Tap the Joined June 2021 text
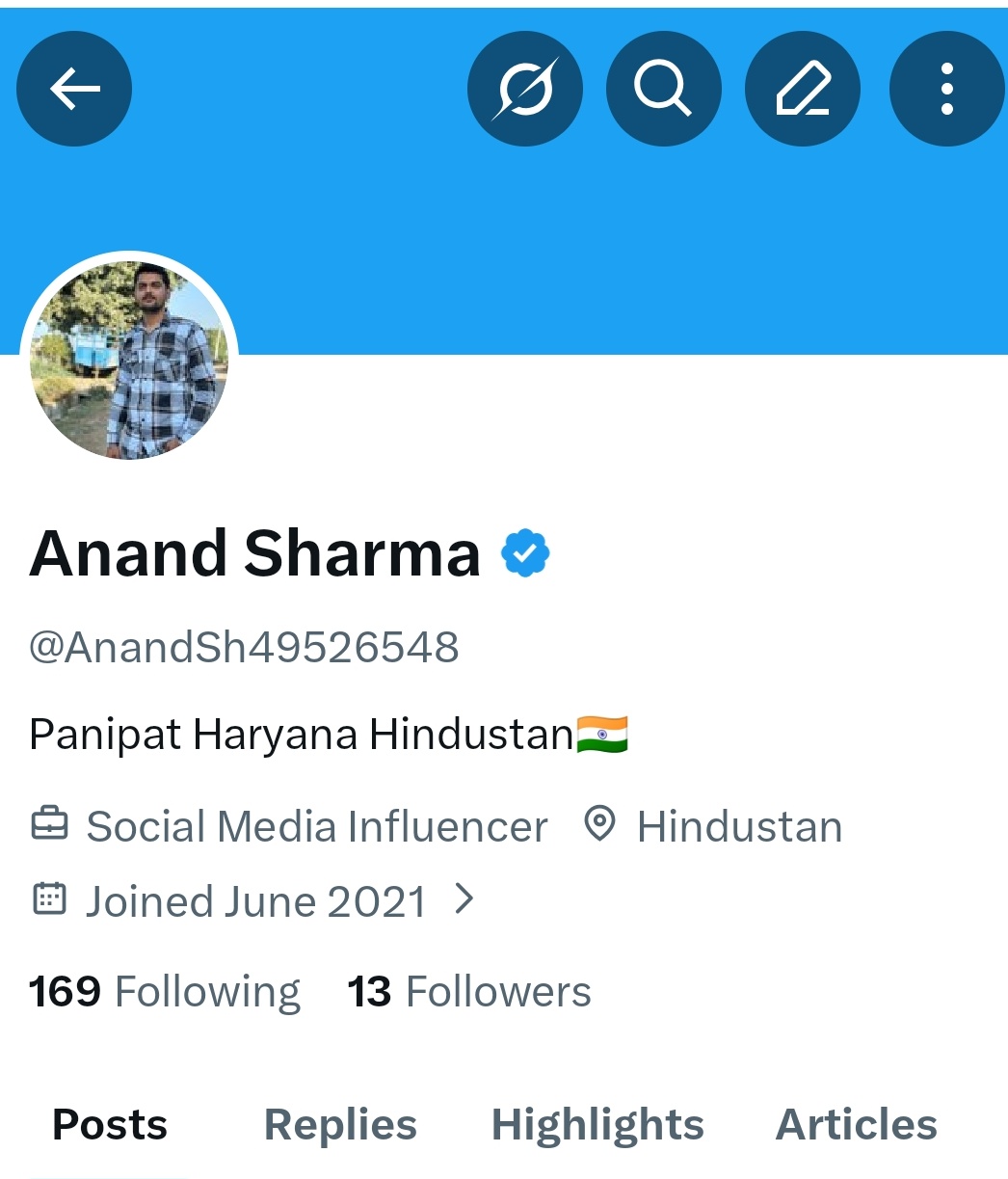Image resolution: width=1008 pixels, height=1179 pixels. coord(255,901)
